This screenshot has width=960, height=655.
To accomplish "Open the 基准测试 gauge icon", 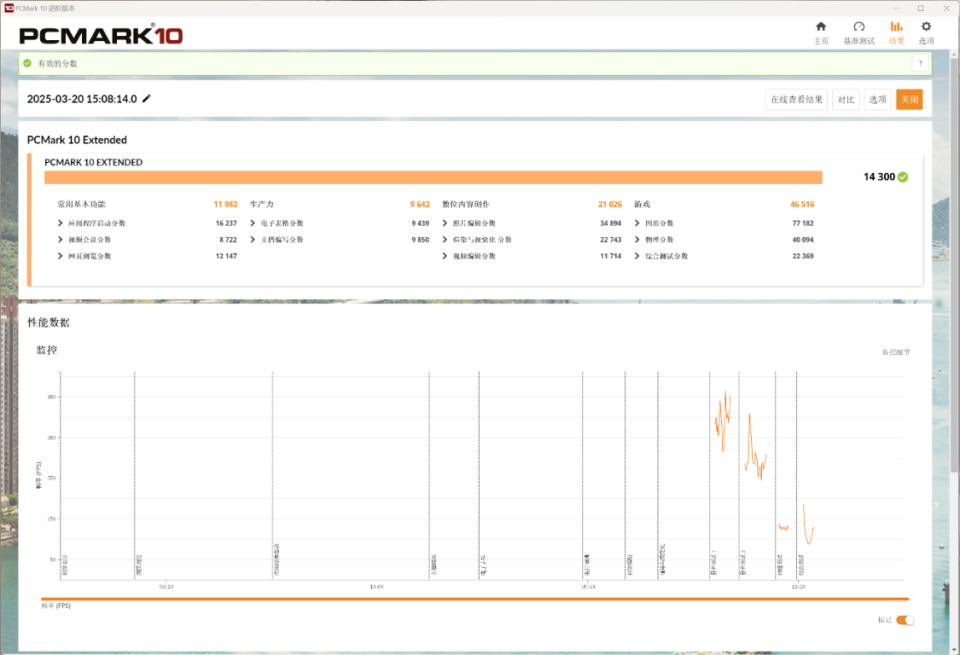I will click(859, 26).
